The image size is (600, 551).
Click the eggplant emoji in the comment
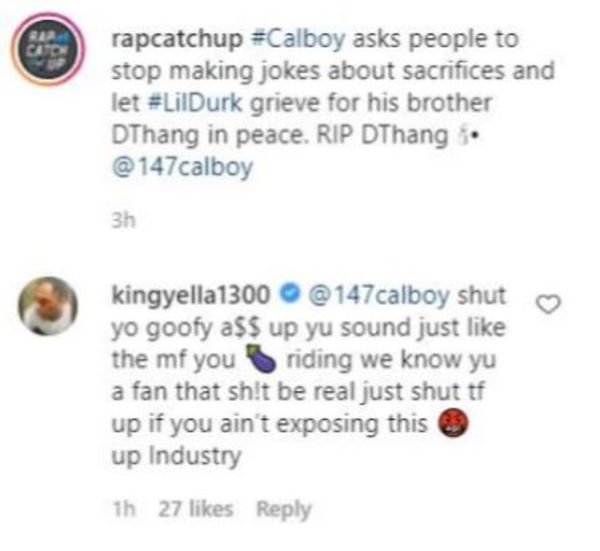(x=261, y=359)
